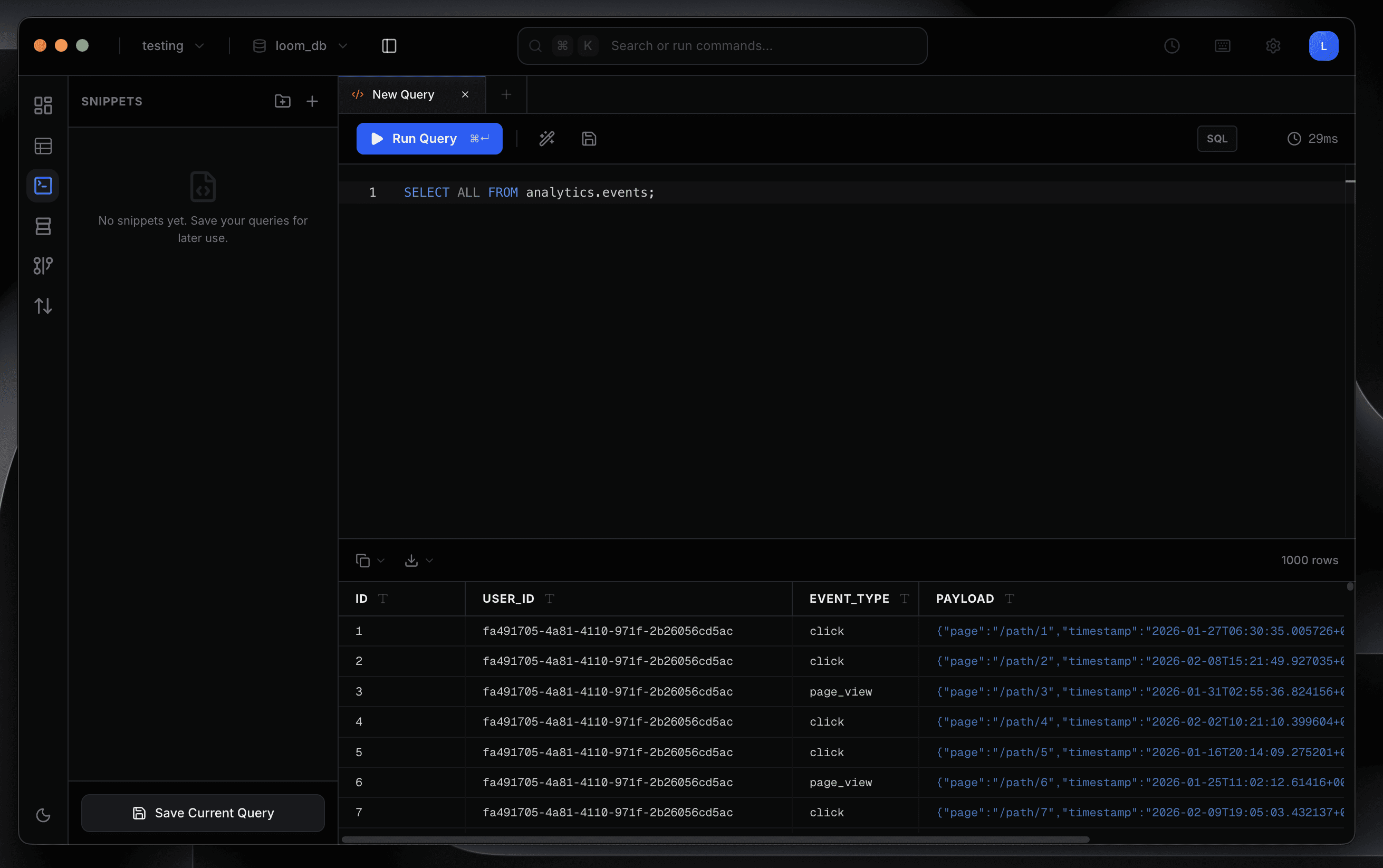This screenshot has height=868, width=1383.
Task: Expand the results export chevron
Action: [x=429, y=560]
